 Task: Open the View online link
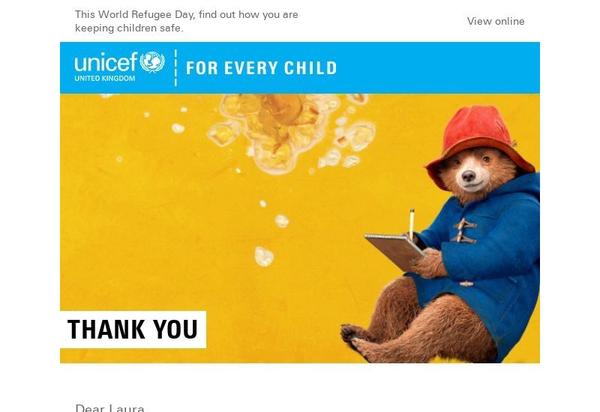(x=496, y=21)
